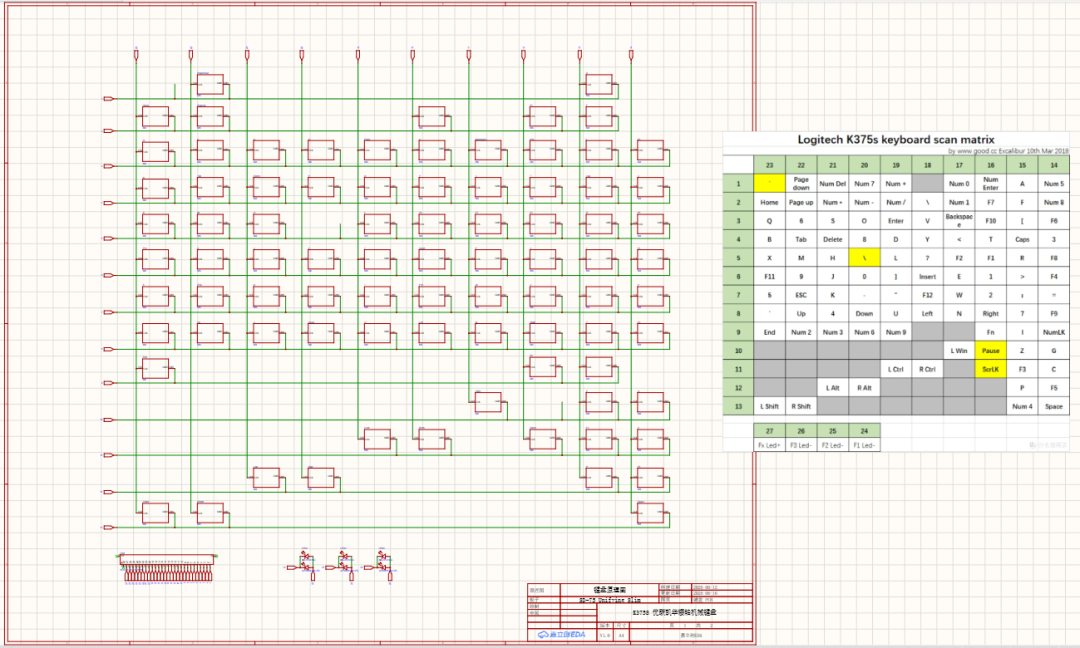Click the 'L Win' cell in row 10
The width and height of the screenshot is (1080, 648).
coord(959,351)
